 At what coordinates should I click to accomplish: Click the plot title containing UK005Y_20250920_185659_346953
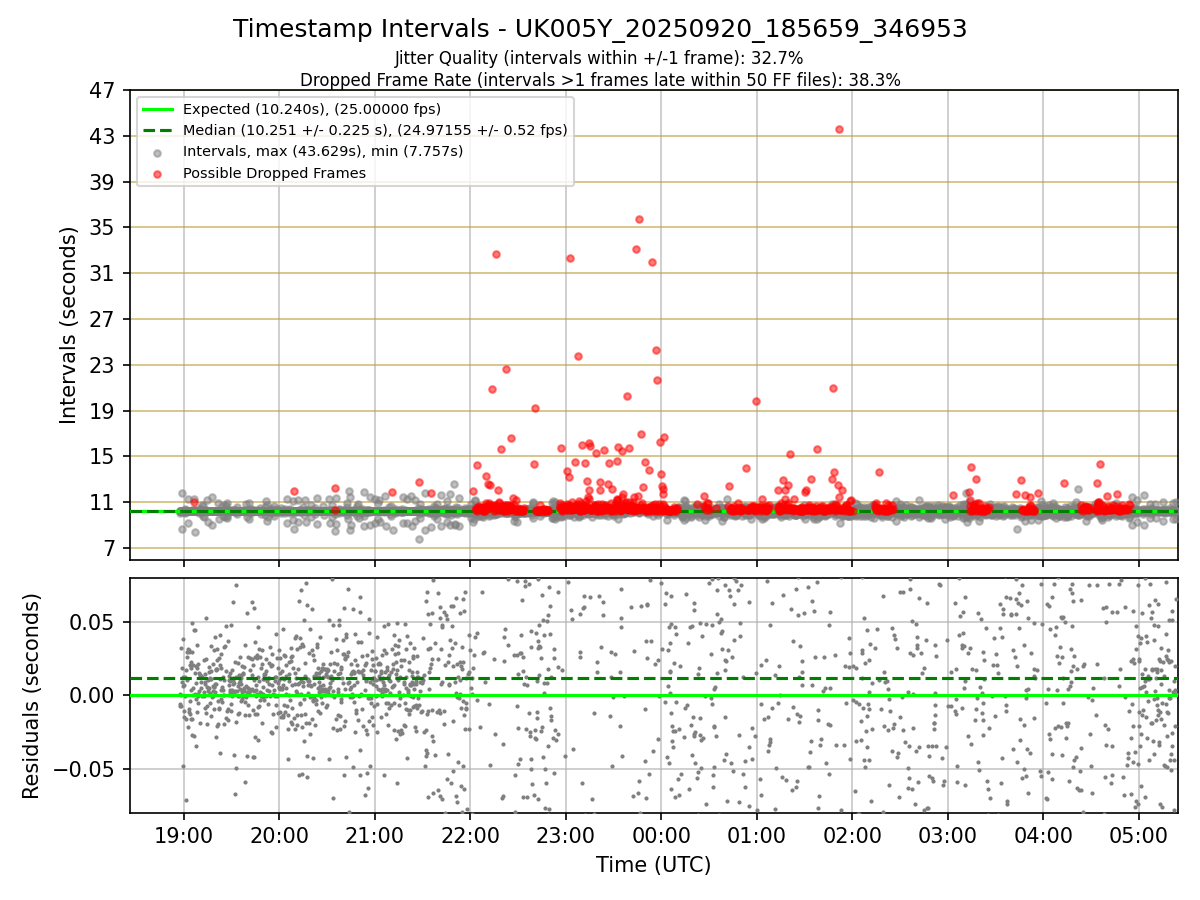coord(600,29)
